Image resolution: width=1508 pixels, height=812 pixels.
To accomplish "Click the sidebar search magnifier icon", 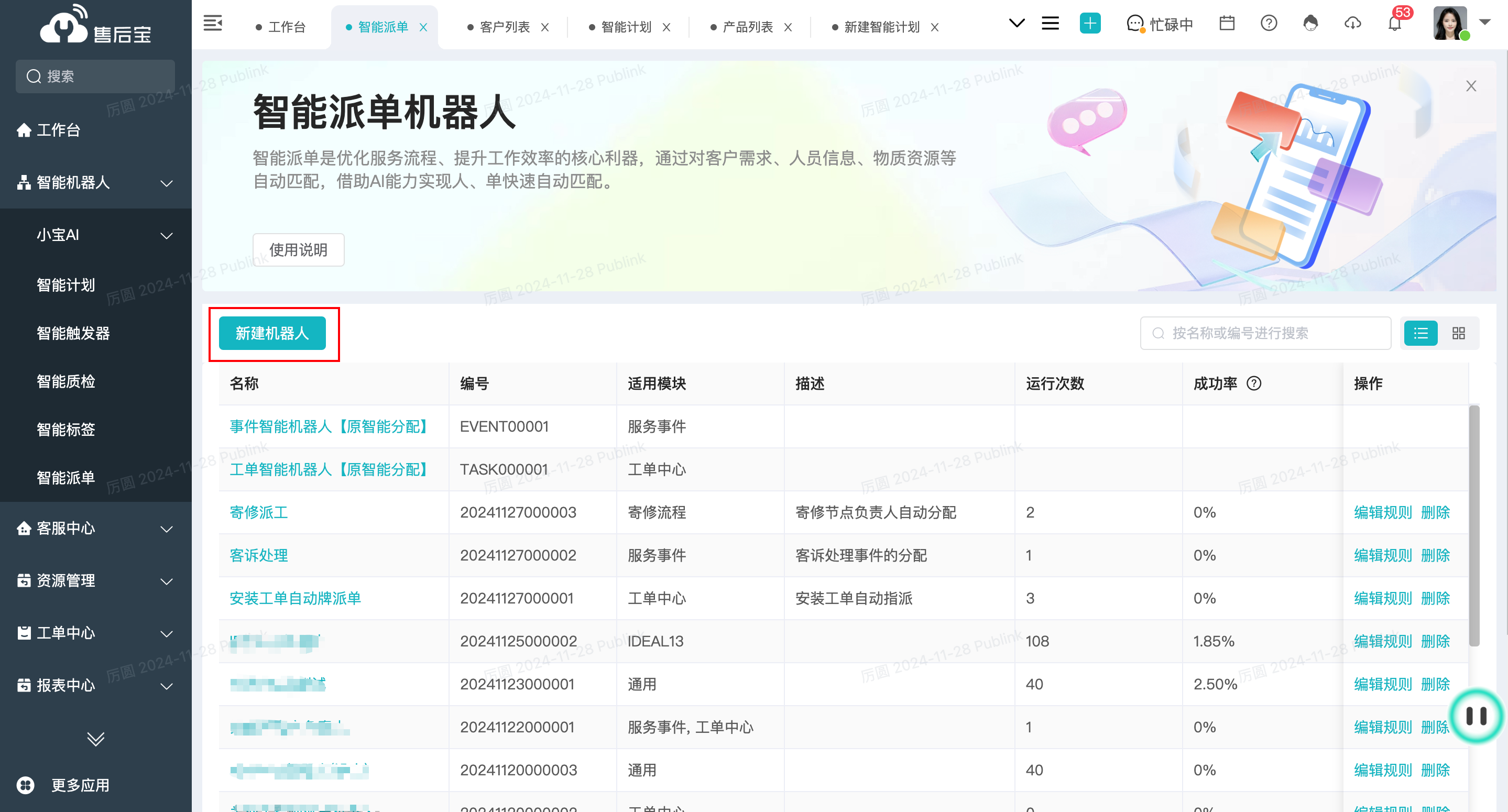I will (x=34, y=76).
